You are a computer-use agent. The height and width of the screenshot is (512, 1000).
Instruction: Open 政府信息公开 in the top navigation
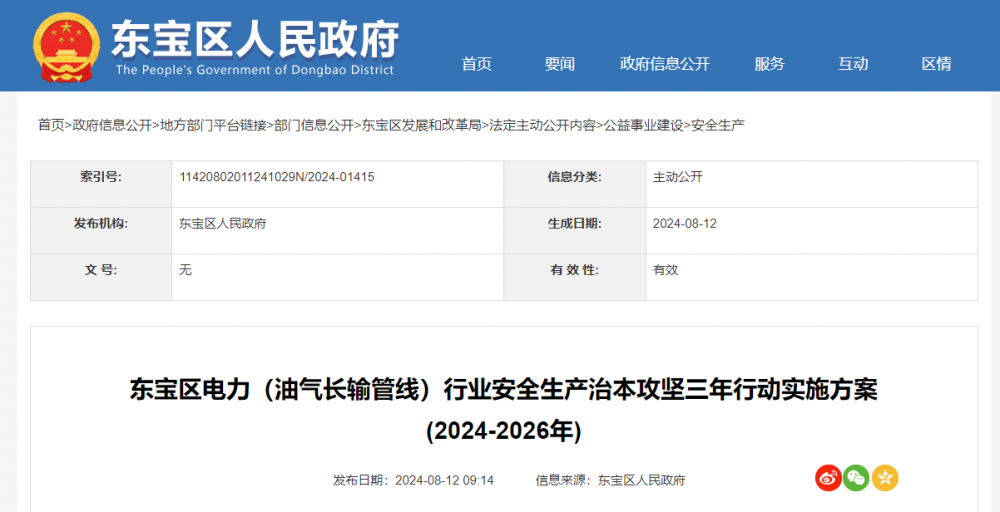click(x=665, y=64)
